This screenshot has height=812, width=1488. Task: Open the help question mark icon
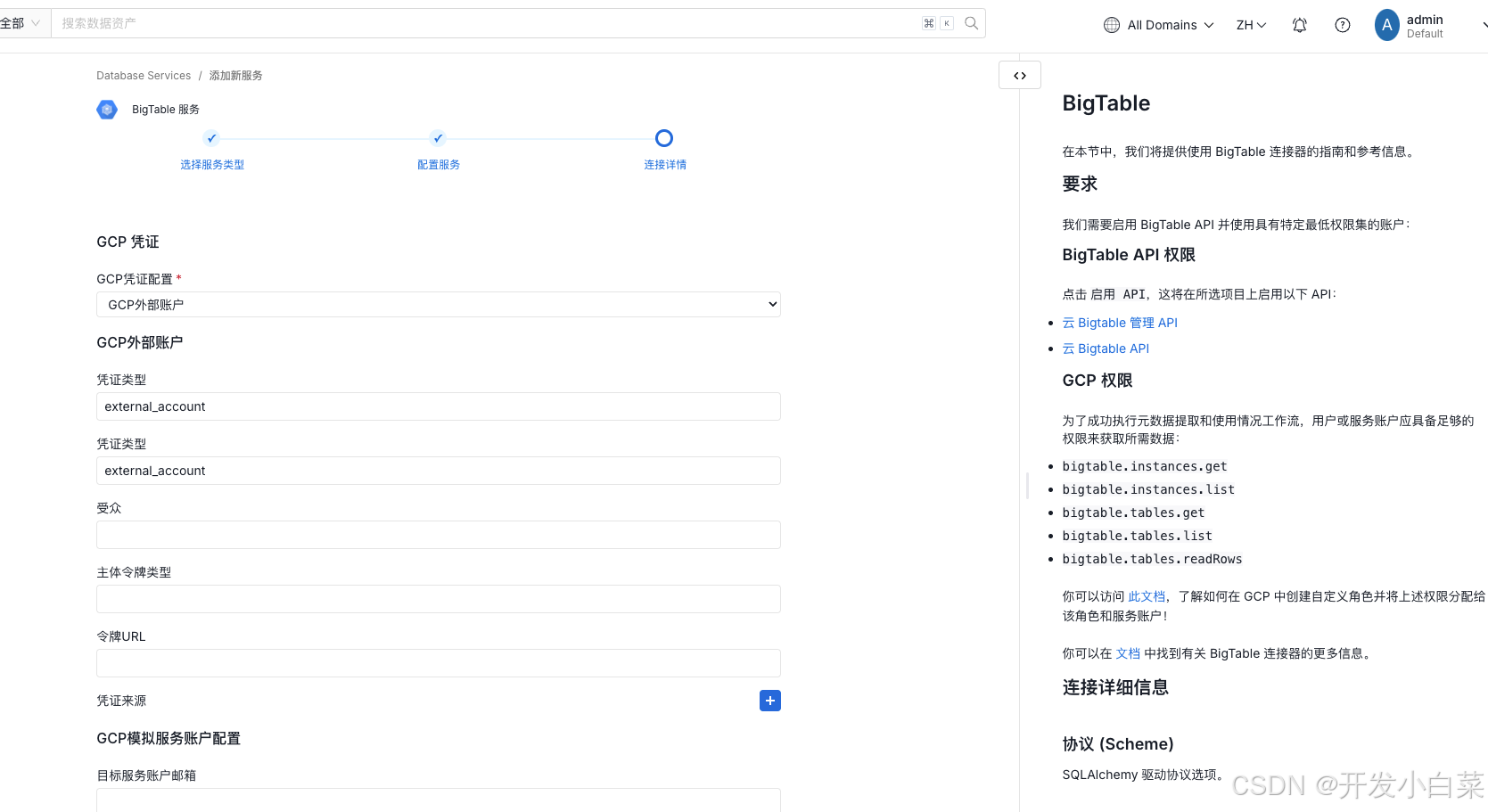click(1342, 25)
